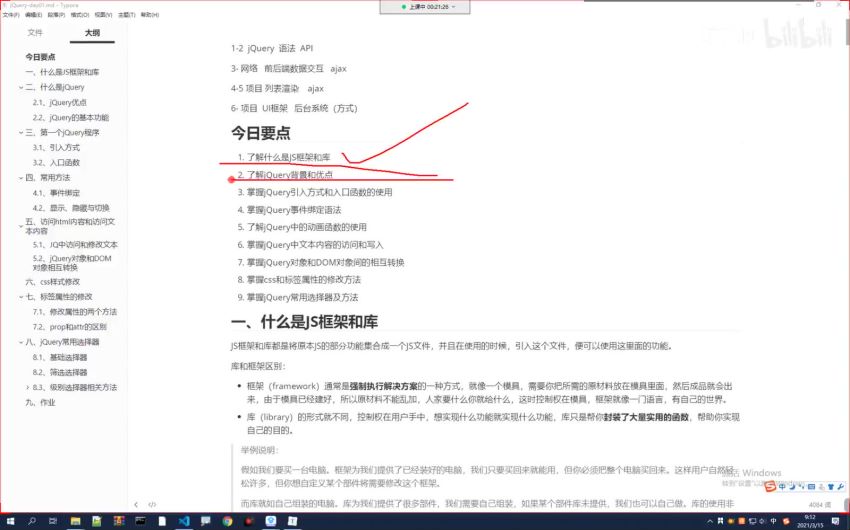Toggle taskbar IME 中 language indicator
Image resolution: width=850 pixels, height=530 pixels.
pos(774,521)
